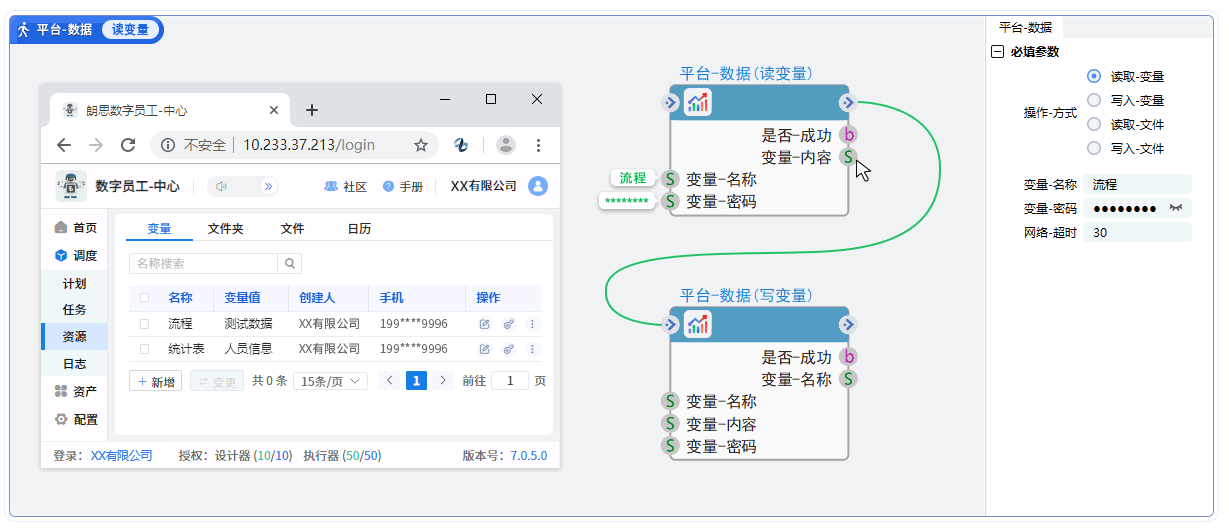The width and height of the screenshot is (1229, 530).
Task: Click the user avatar beside XX有限公司
Action: coord(538,186)
